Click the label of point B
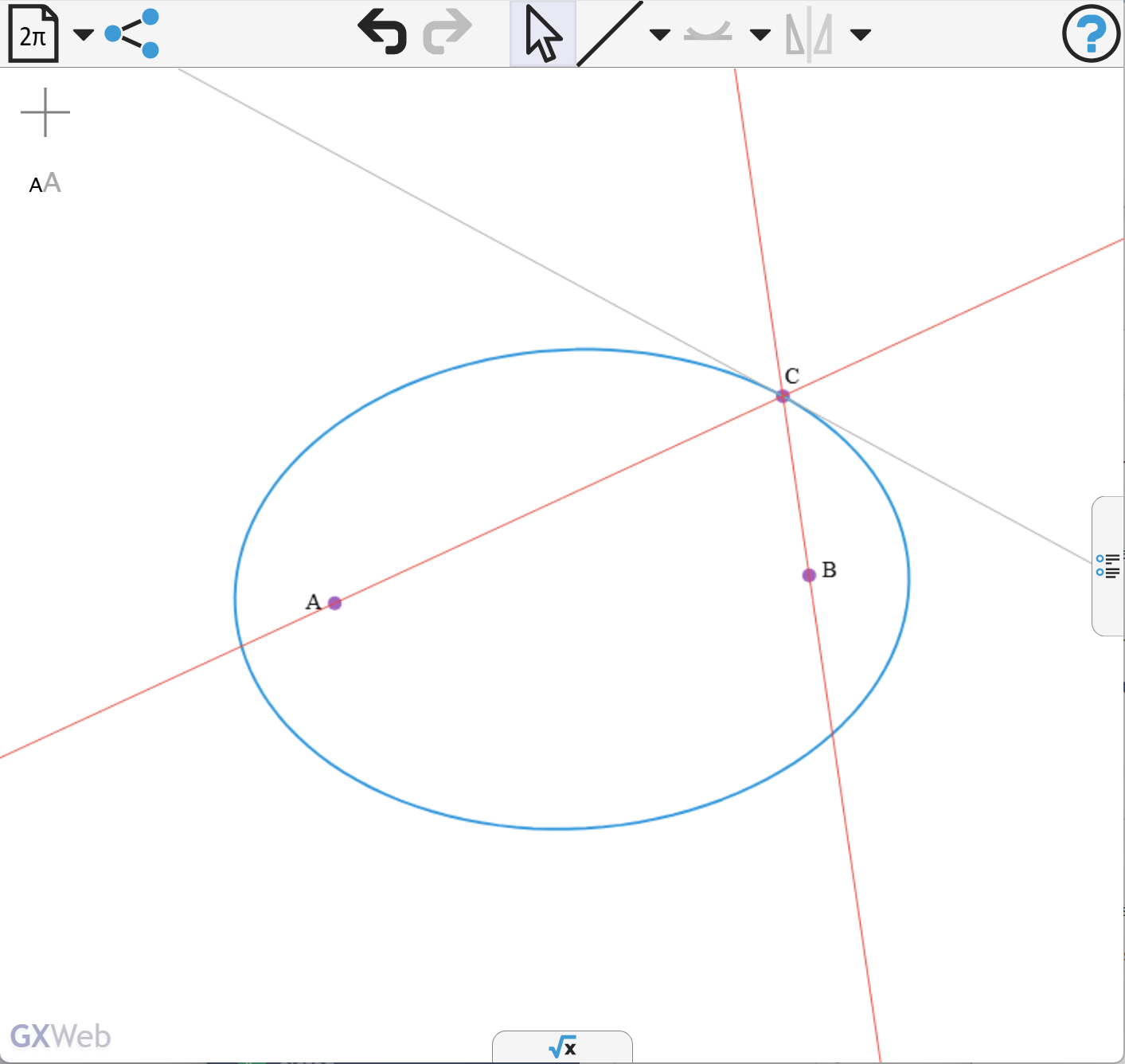Viewport: 1125px width, 1064px height. click(x=829, y=569)
